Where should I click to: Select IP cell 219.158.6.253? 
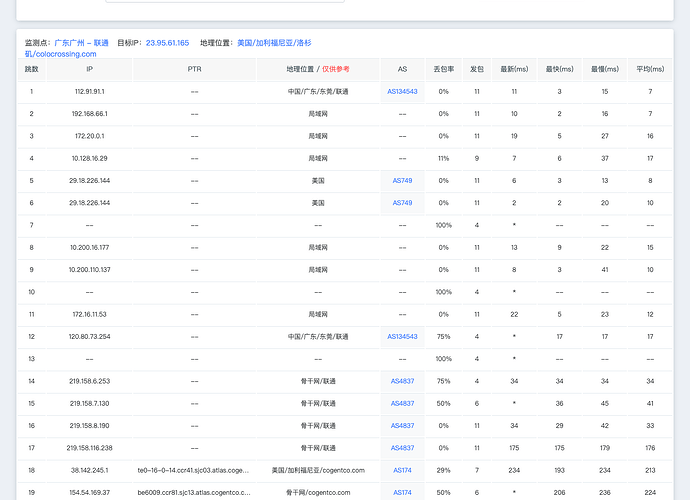89,381
